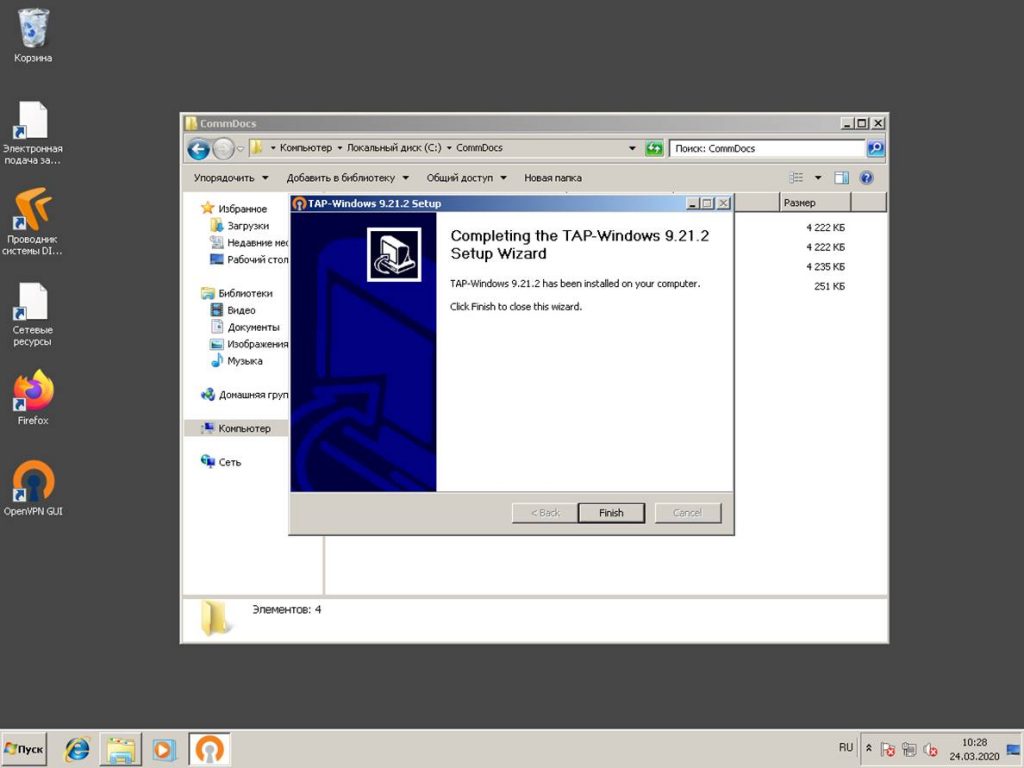Select Домашняя группа in the navigation pane
The height and width of the screenshot is (768, 1024).
[253, 395]
